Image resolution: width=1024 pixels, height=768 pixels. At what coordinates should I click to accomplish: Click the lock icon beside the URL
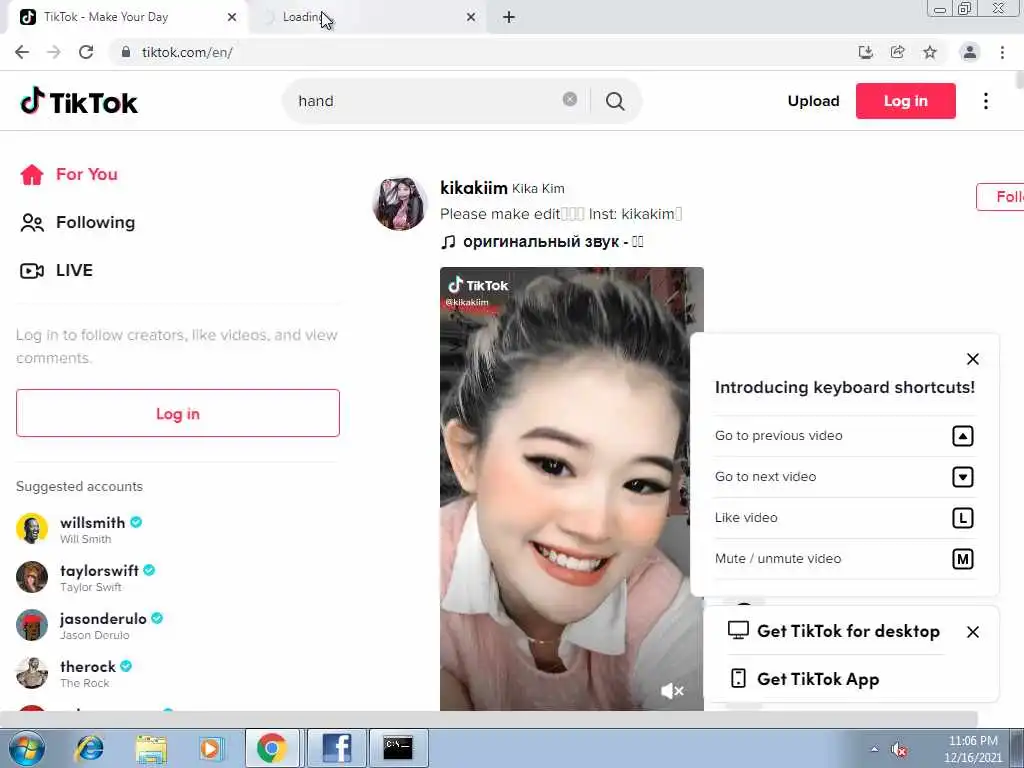pos(125,52)
